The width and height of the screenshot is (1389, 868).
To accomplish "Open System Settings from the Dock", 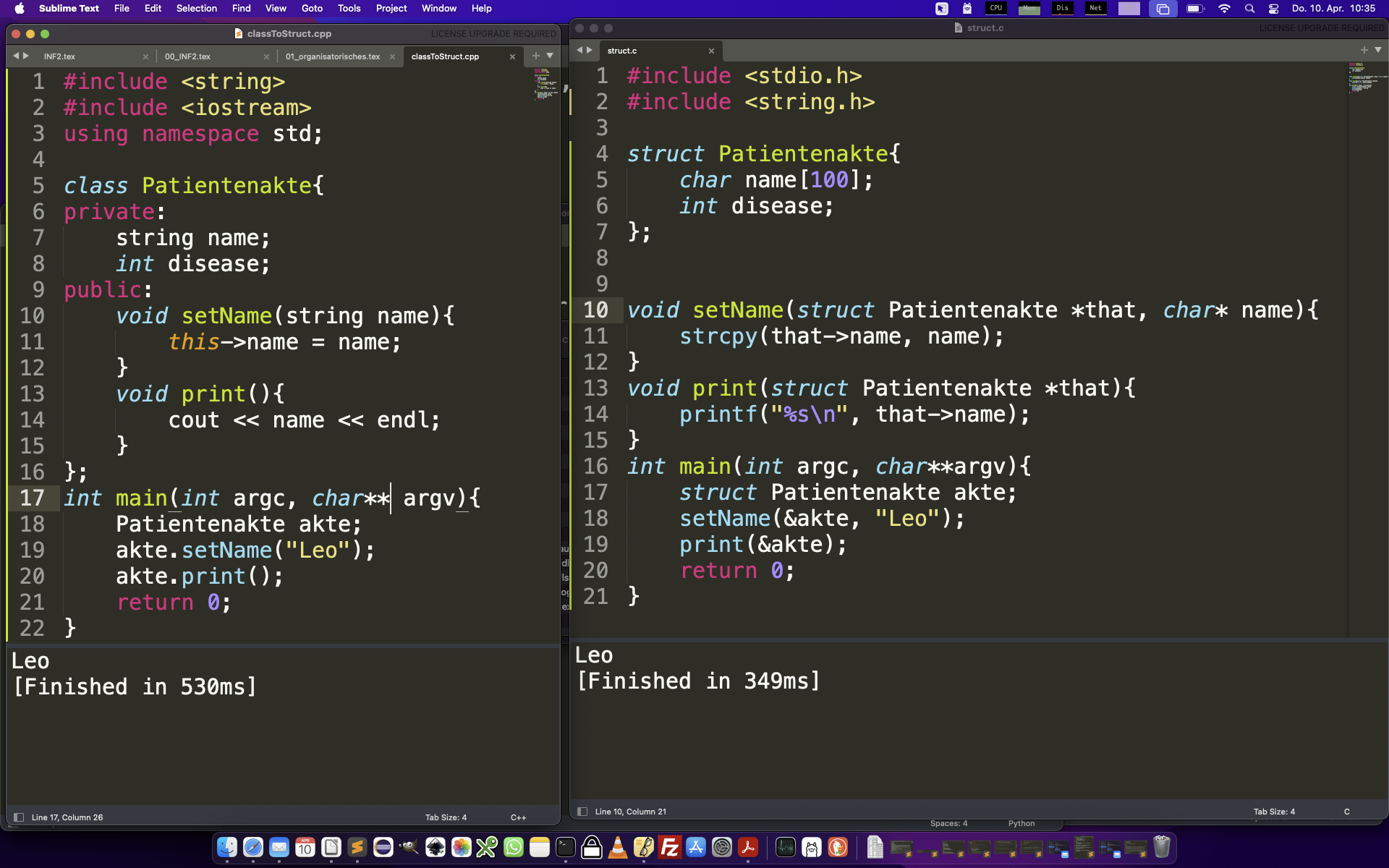I will [x=722, y=846].
